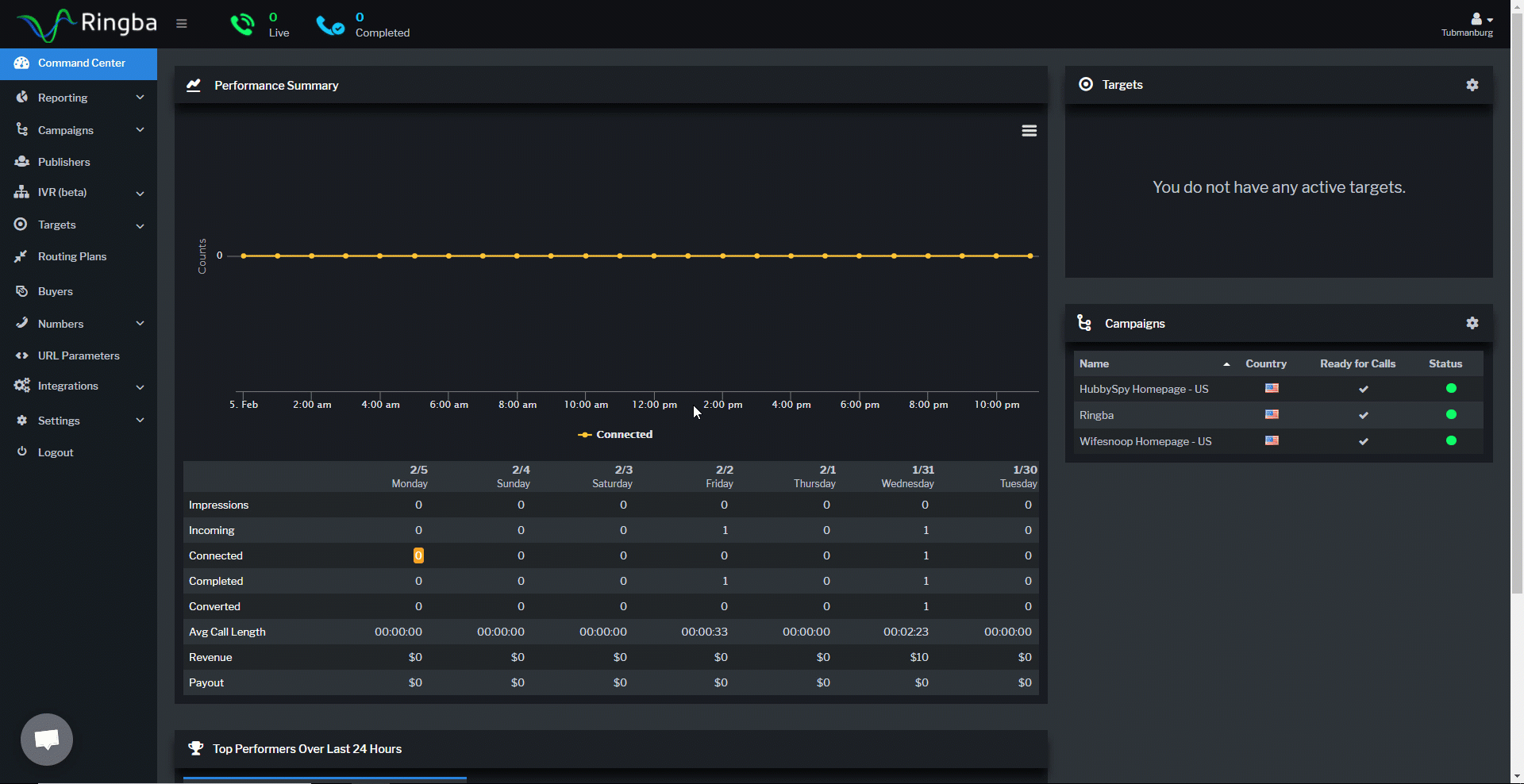Image resolution: width=1524 pixels, height=784 pixels.
Task: Sort campaigns by Name column
Action: tap(1094, 363)
